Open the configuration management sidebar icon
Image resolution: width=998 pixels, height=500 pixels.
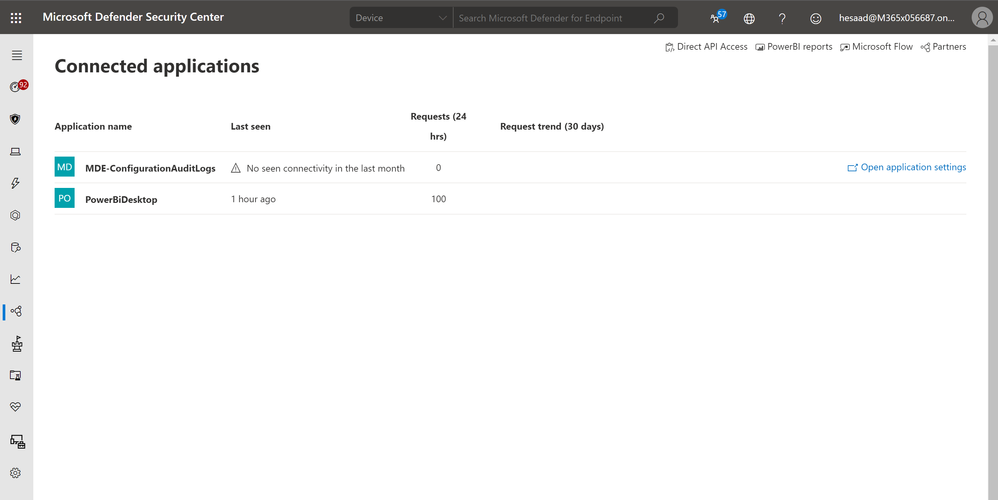point(17,441)
